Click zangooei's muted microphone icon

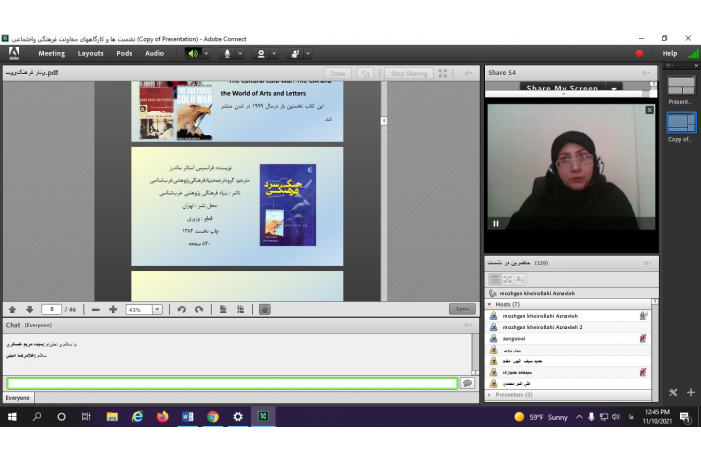[643, 338]
